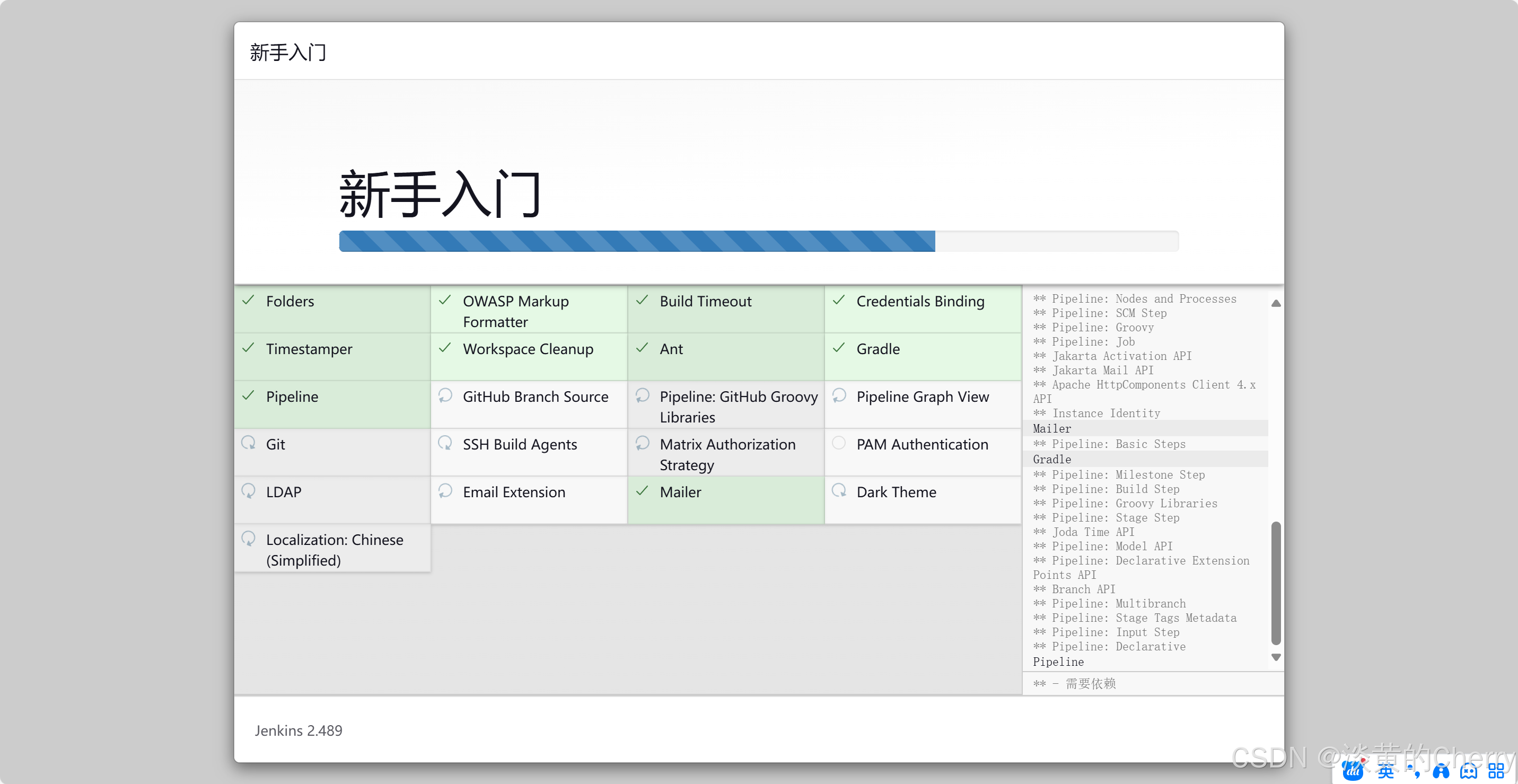Viewport: 1518px width, 784px height.
Task: Click the loading icon beside GitHub Branch Source
Action: click(x=445, y=395)
